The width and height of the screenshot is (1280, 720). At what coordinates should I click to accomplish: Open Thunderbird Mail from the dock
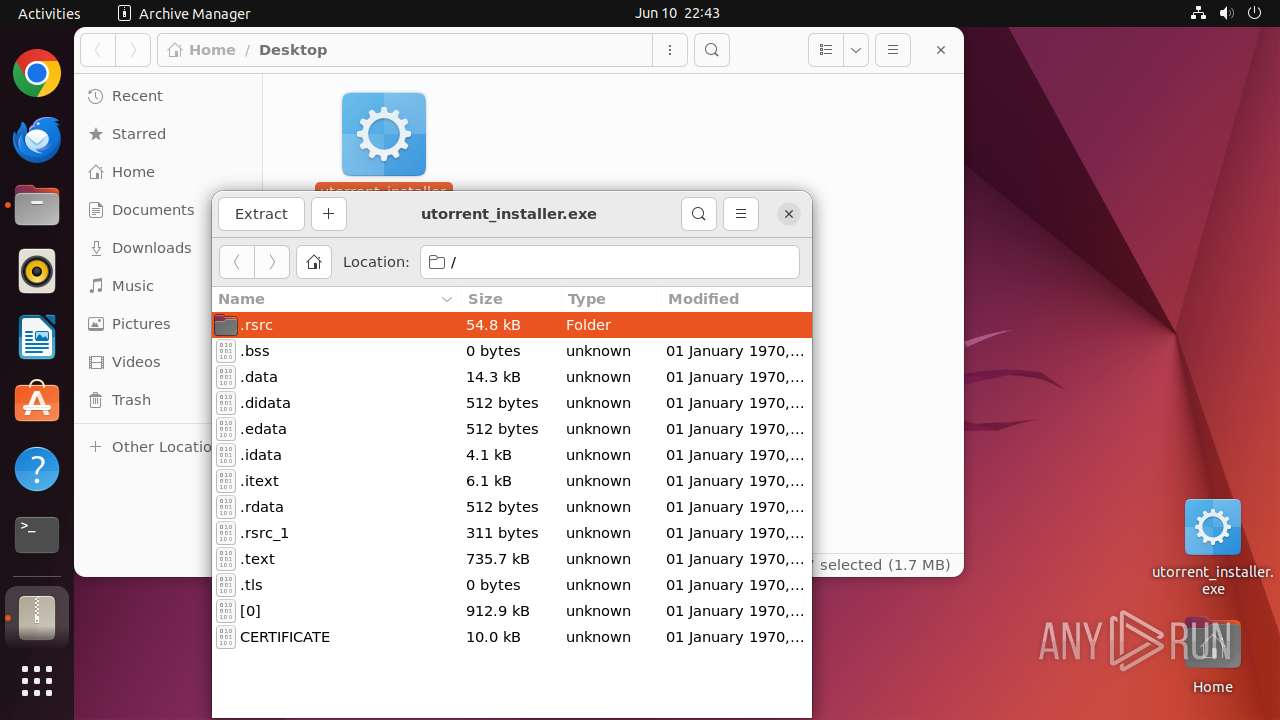[37, 140]
